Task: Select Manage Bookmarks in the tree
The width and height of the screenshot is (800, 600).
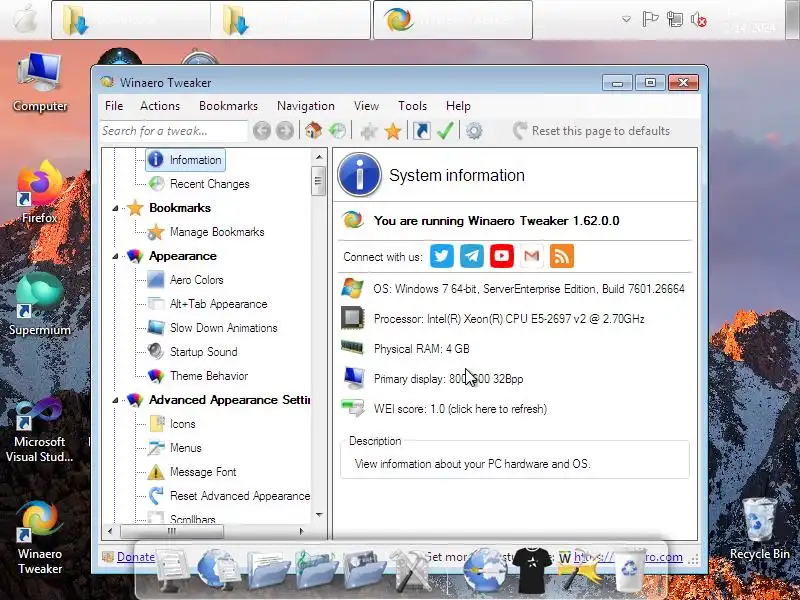Action: click(217, 232)
